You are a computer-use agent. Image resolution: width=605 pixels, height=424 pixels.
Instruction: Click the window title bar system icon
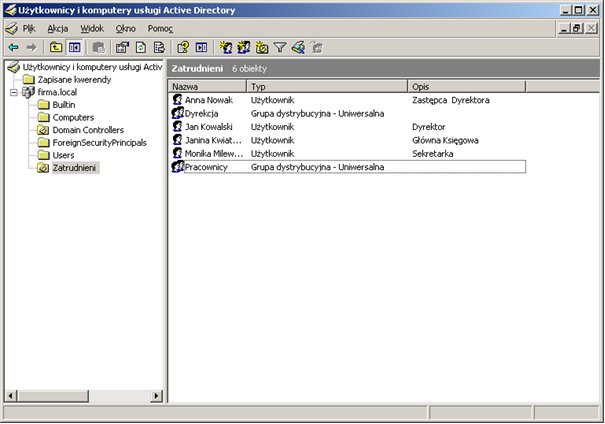(x=10, y=10)
